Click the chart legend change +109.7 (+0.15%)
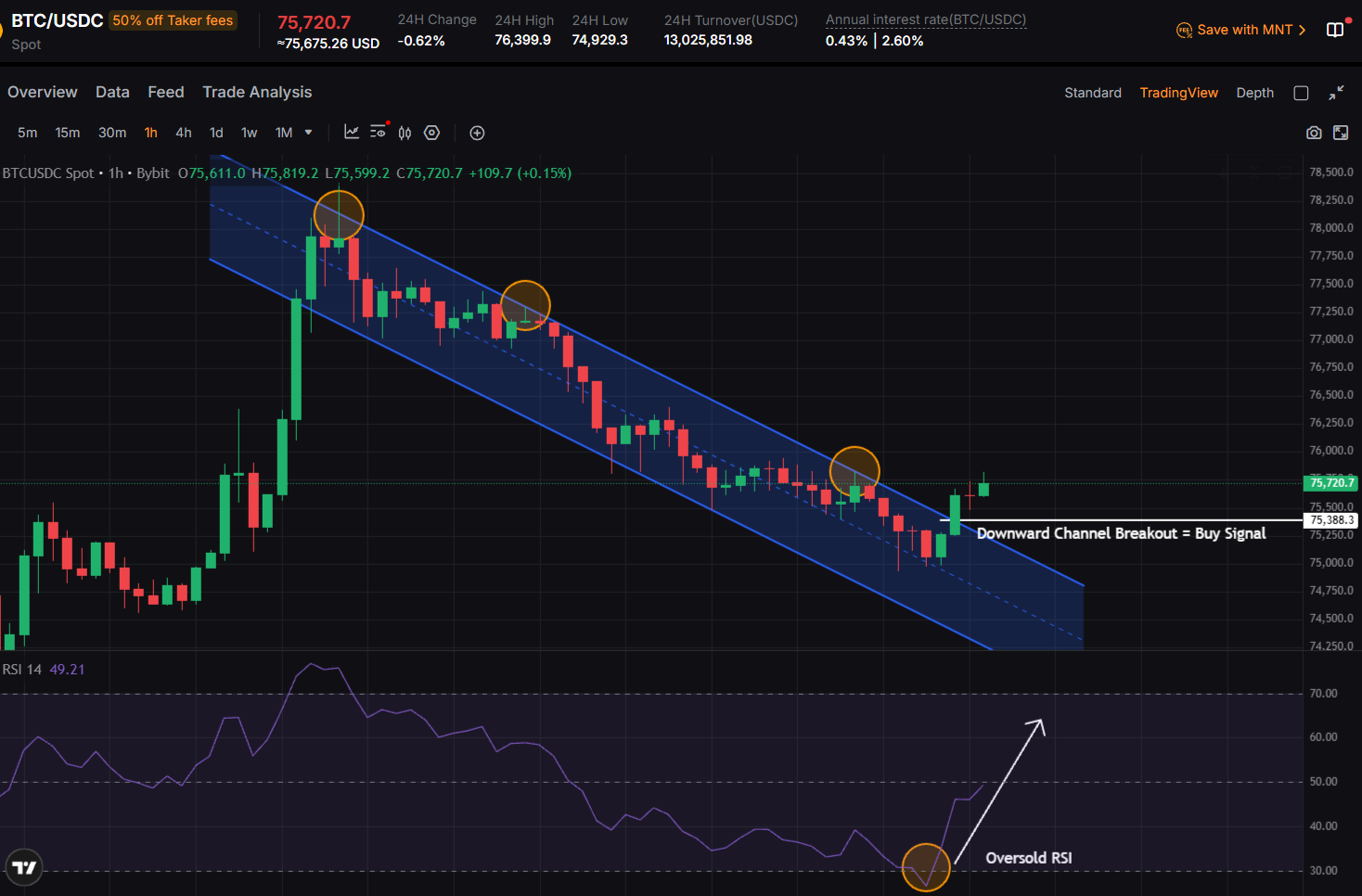 pyautogui.click(x=520, y=173)
